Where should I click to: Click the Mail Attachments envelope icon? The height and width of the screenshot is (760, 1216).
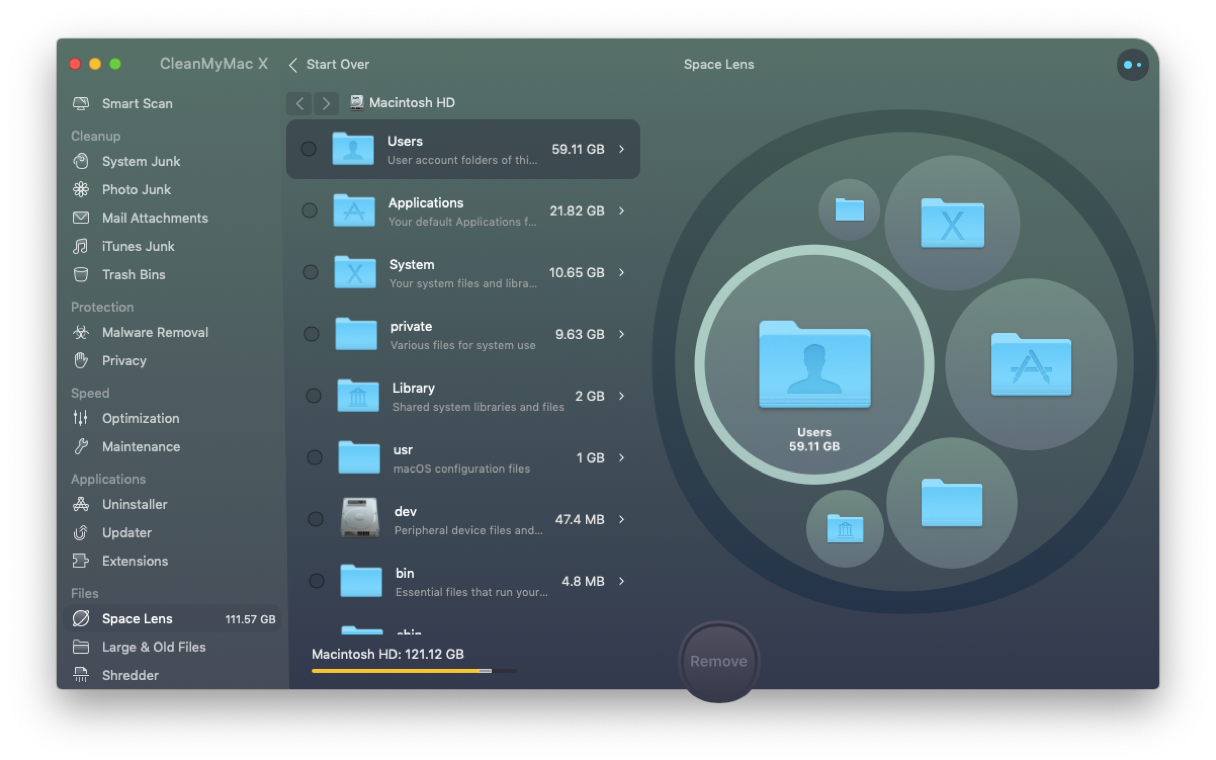(81, 218)
